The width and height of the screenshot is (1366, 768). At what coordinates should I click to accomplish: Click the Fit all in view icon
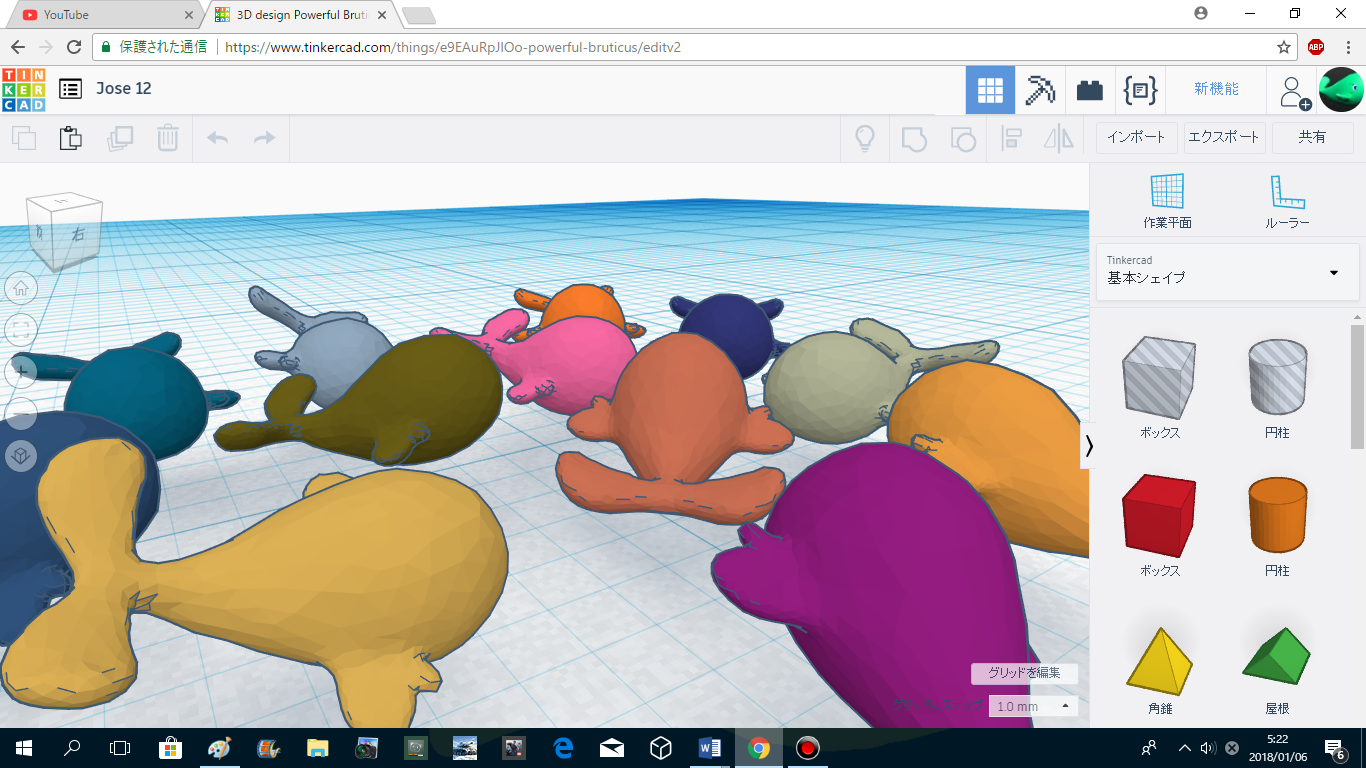point(21,329)
